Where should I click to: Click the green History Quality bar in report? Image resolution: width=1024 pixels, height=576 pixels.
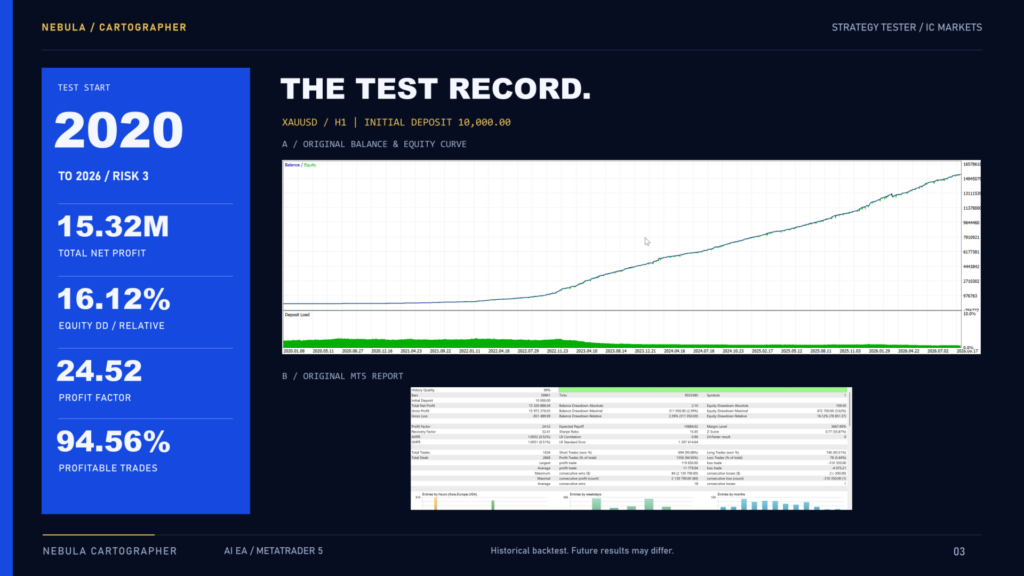point(703,390)
